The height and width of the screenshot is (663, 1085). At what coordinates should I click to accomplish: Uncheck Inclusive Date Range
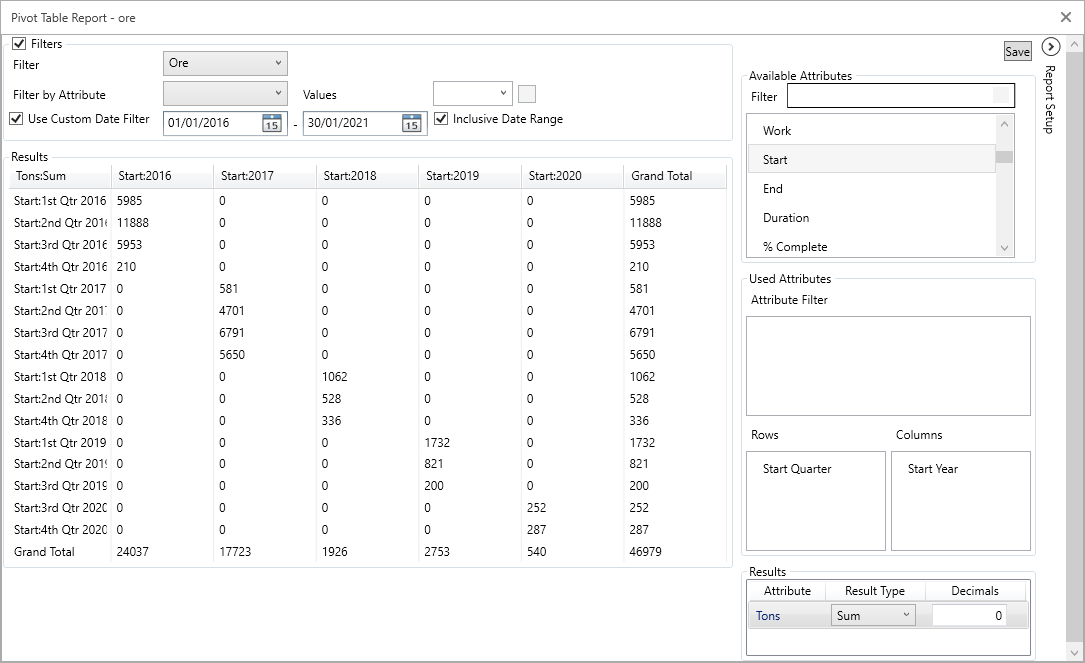(x=441, y=117)
